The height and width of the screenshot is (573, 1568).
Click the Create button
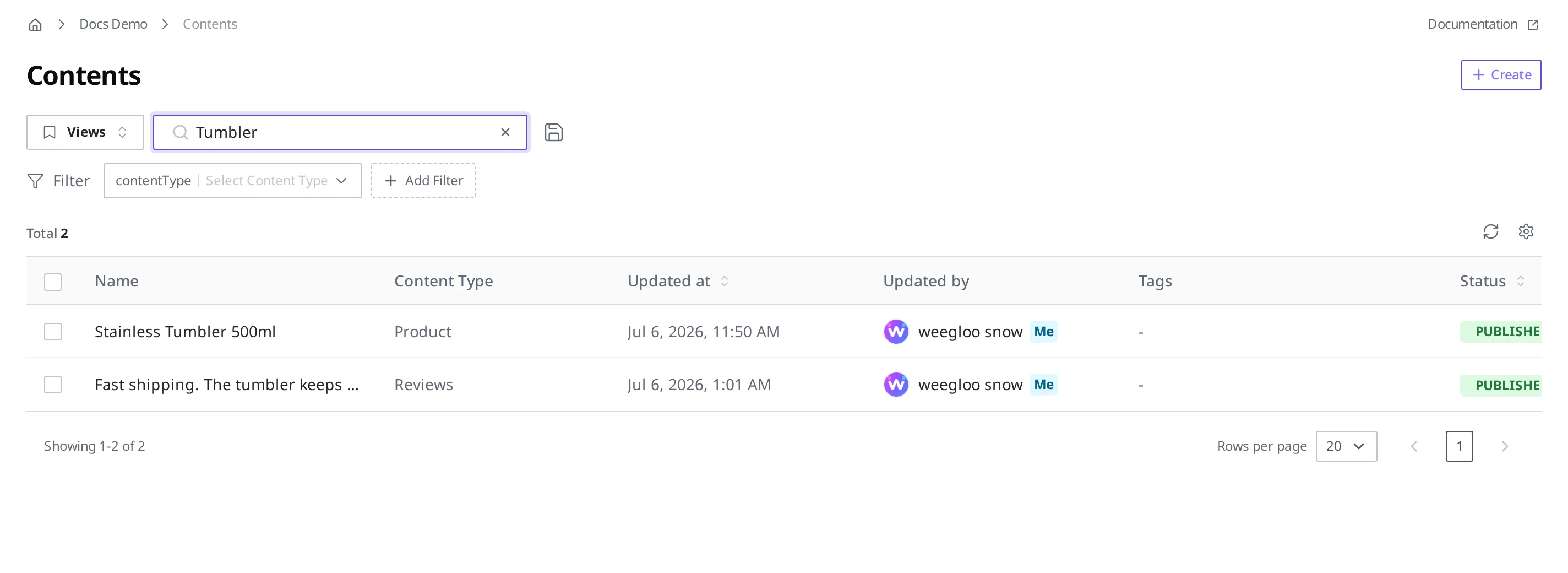point(1500,75)
